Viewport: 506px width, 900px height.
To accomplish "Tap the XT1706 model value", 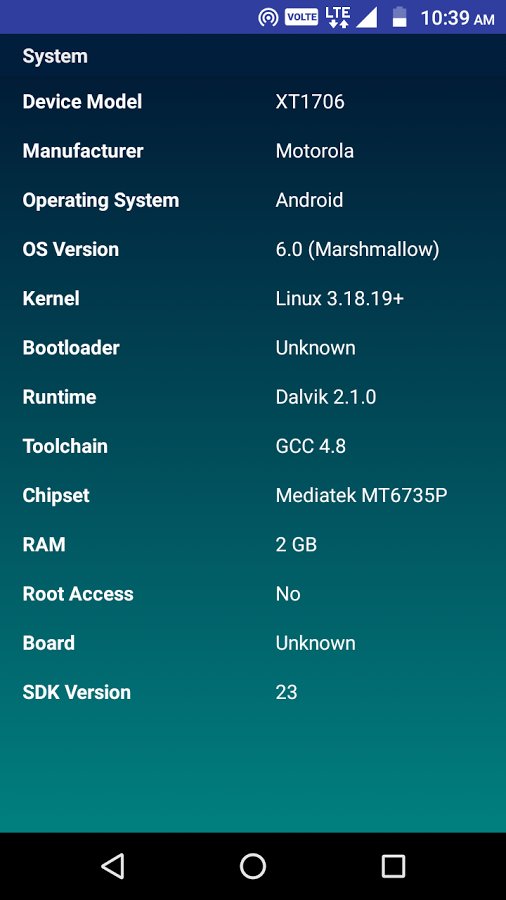I will pyautogui.click(x=310, y=102).
